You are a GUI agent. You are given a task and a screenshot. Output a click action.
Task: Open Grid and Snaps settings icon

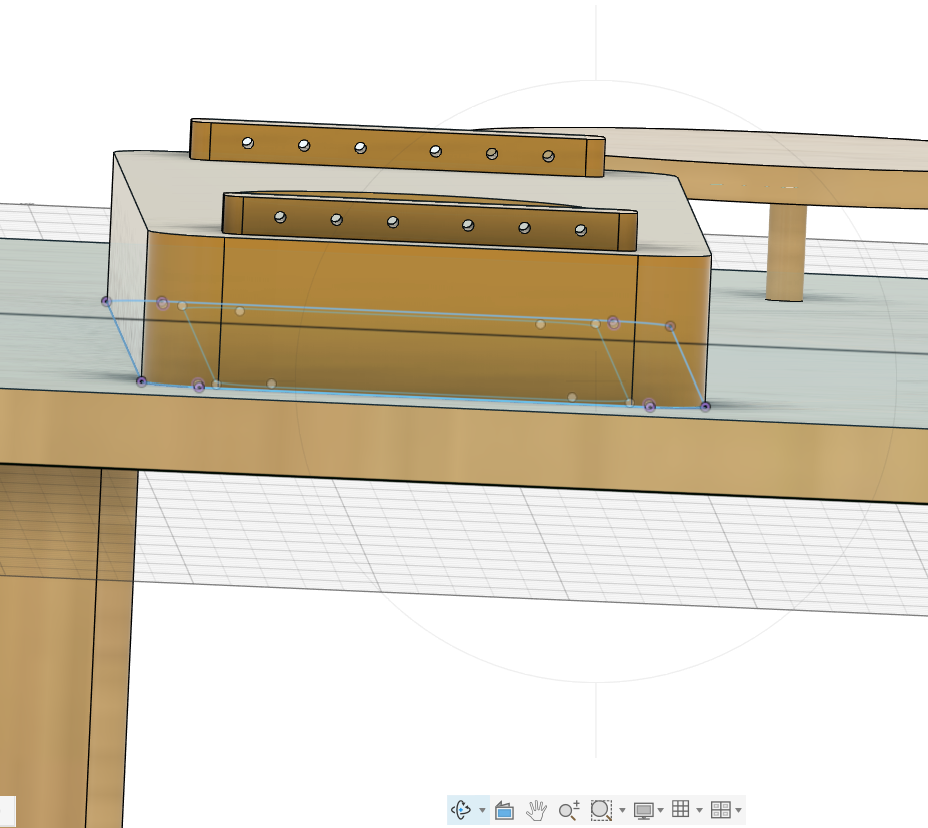click(681, 809)
